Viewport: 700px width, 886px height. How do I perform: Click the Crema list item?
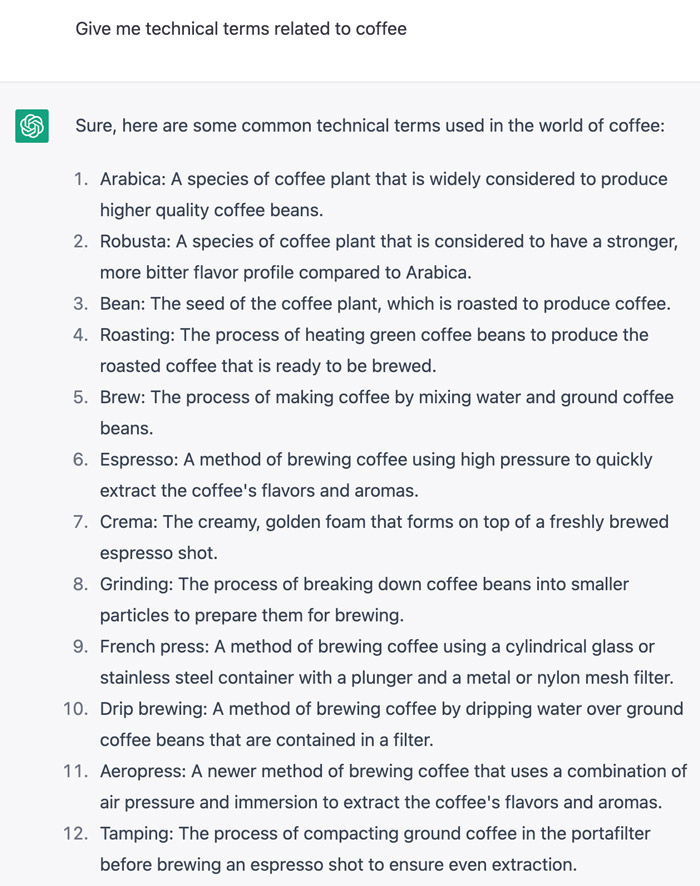coord(384,537)
